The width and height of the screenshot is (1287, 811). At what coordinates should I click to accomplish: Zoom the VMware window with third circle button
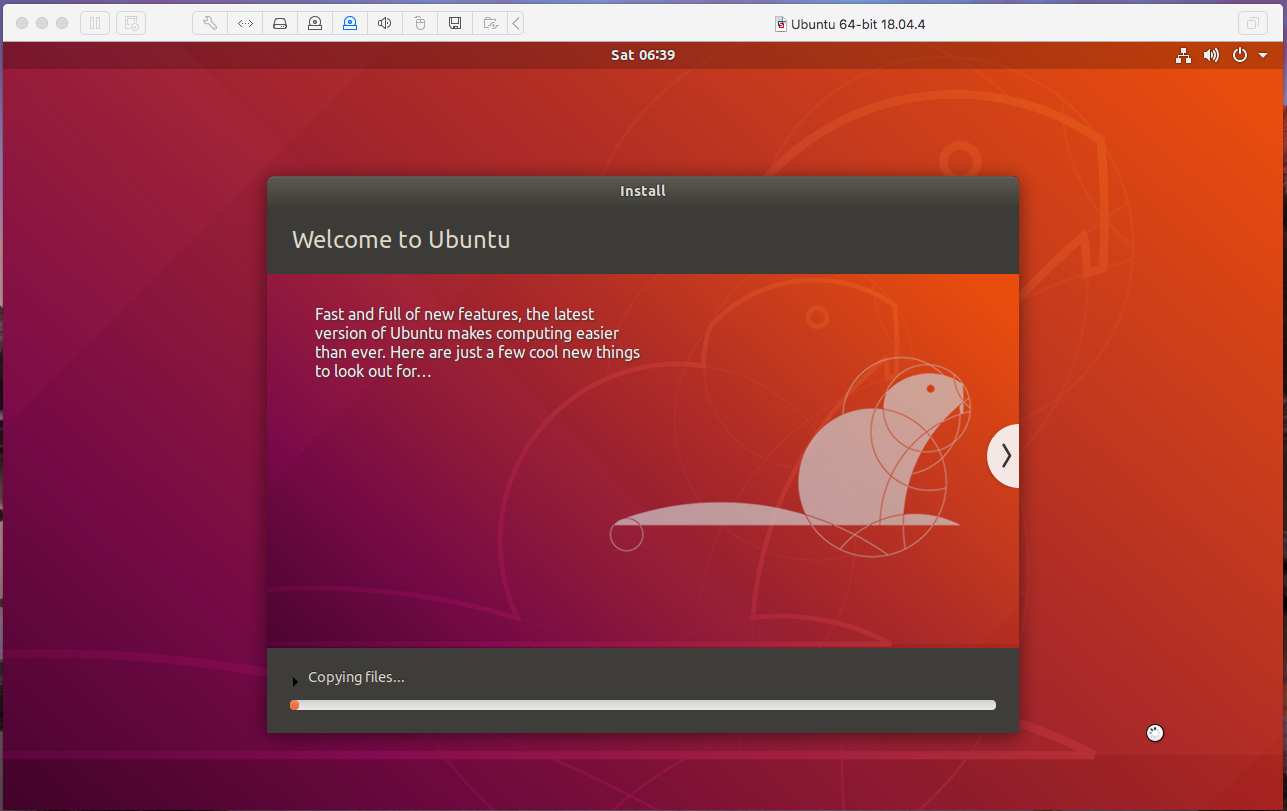(62, 23)
